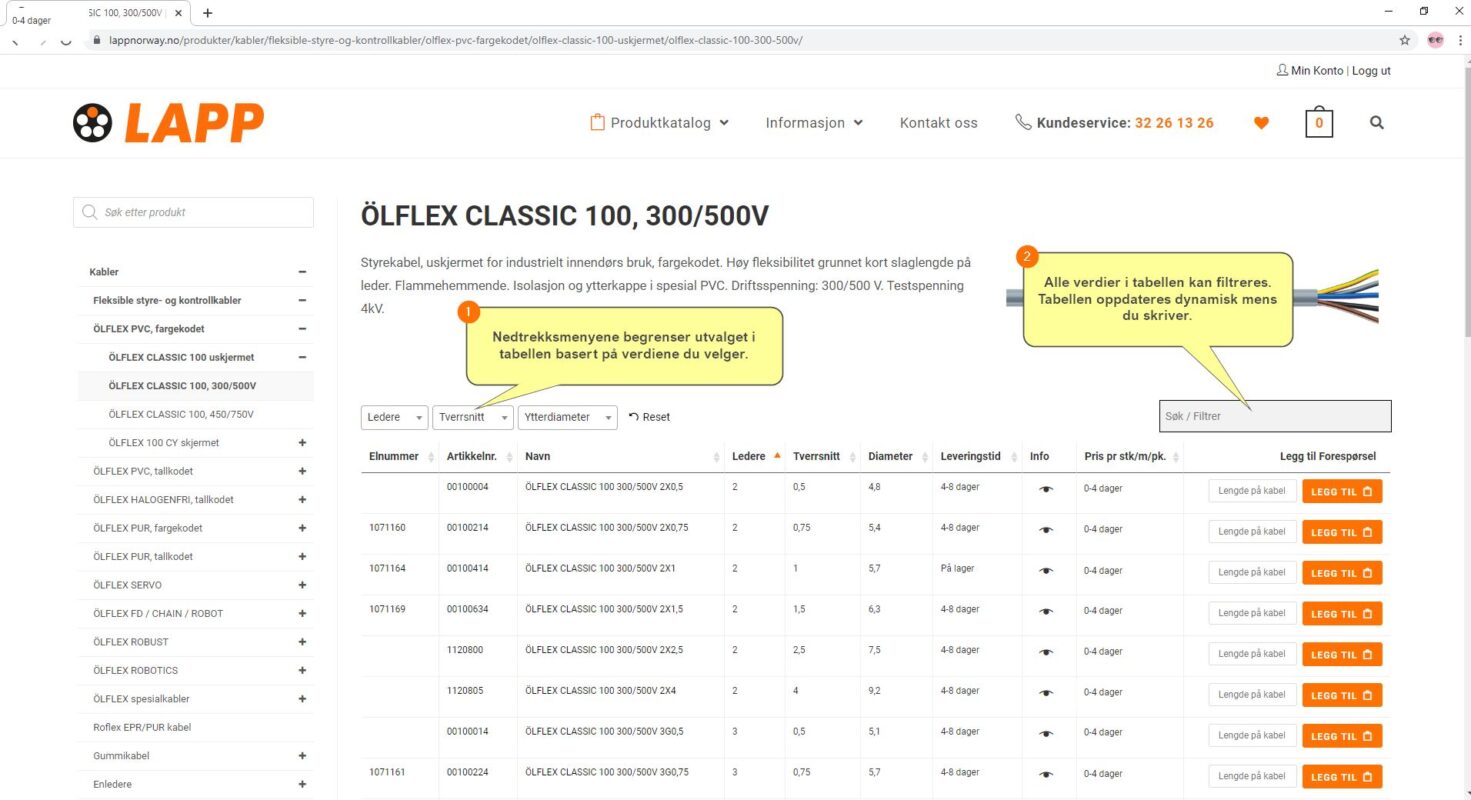
Task: Sort table by Ledere column
Action: point(754,456)
